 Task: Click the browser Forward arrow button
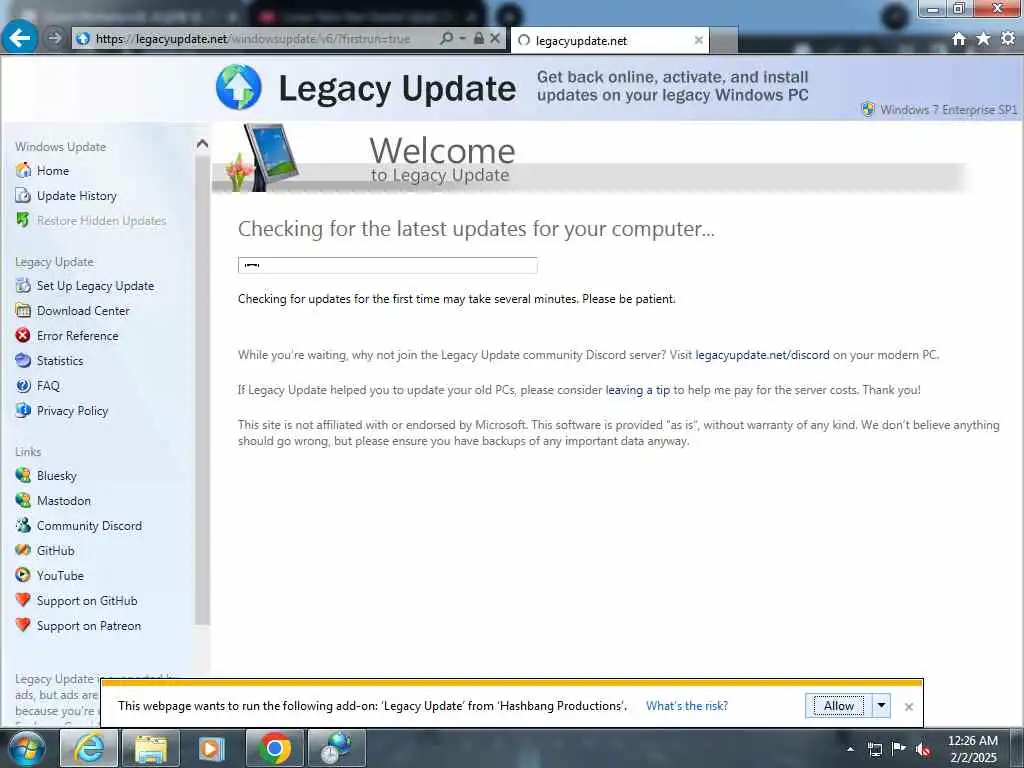tap(55, 39)
